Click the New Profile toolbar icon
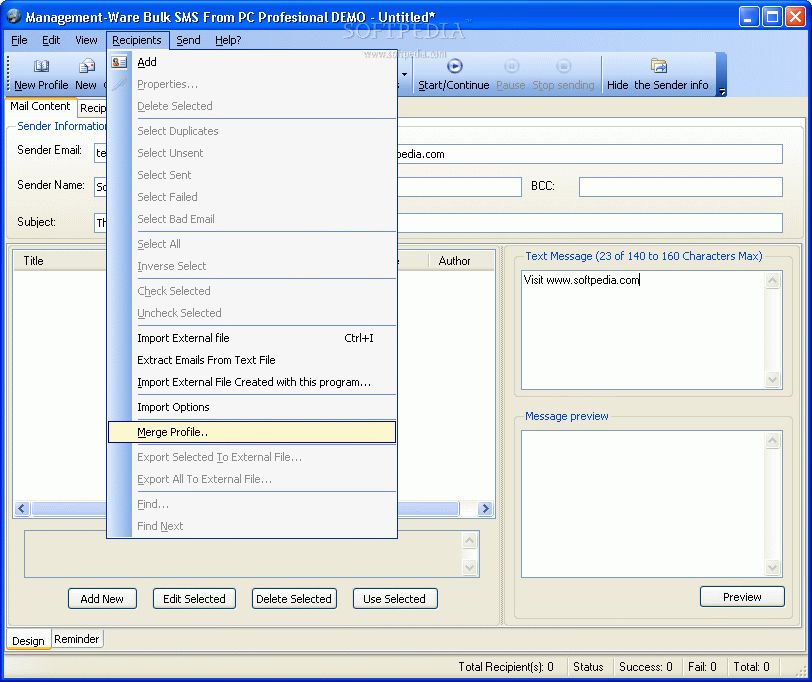 point(41,66)
